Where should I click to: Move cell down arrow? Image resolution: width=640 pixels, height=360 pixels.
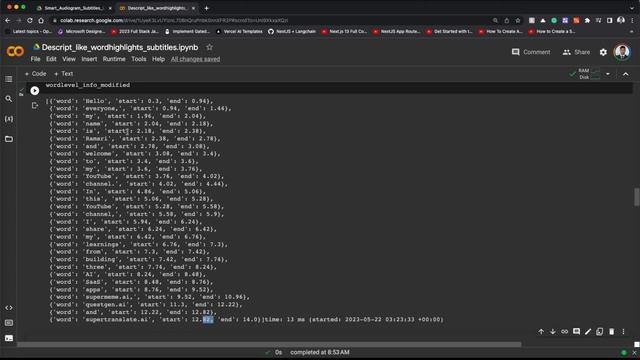(x=553, y=332)
